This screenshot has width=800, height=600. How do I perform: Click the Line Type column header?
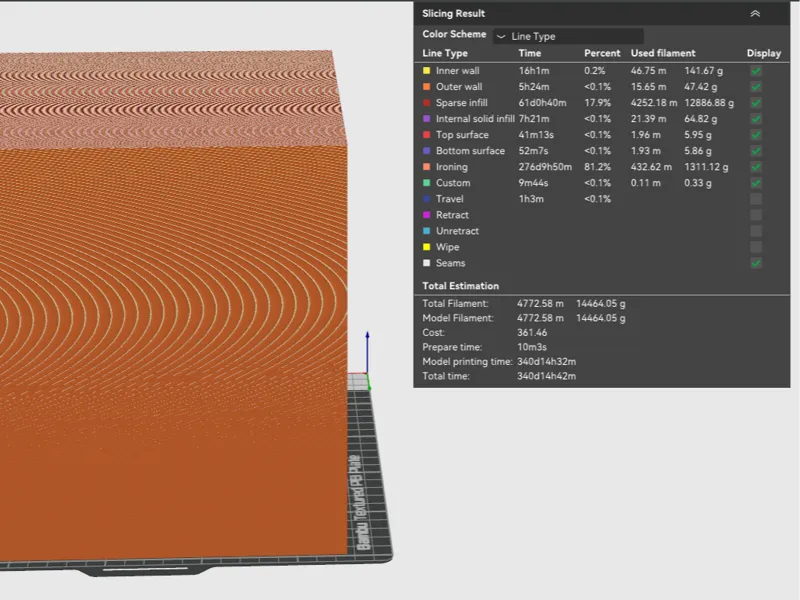445,53
